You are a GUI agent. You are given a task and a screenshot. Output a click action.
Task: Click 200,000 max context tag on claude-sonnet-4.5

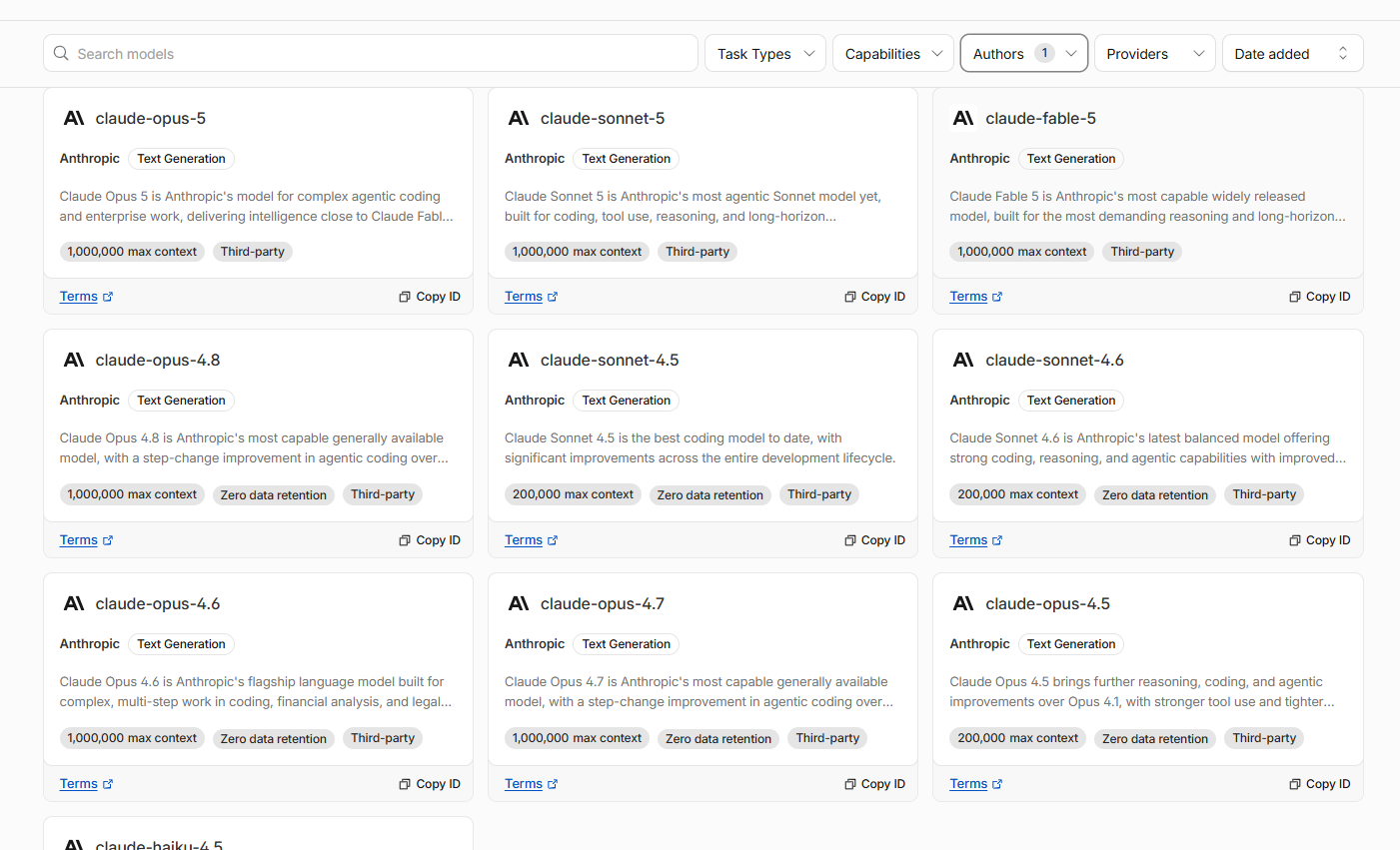click(573, 494)
